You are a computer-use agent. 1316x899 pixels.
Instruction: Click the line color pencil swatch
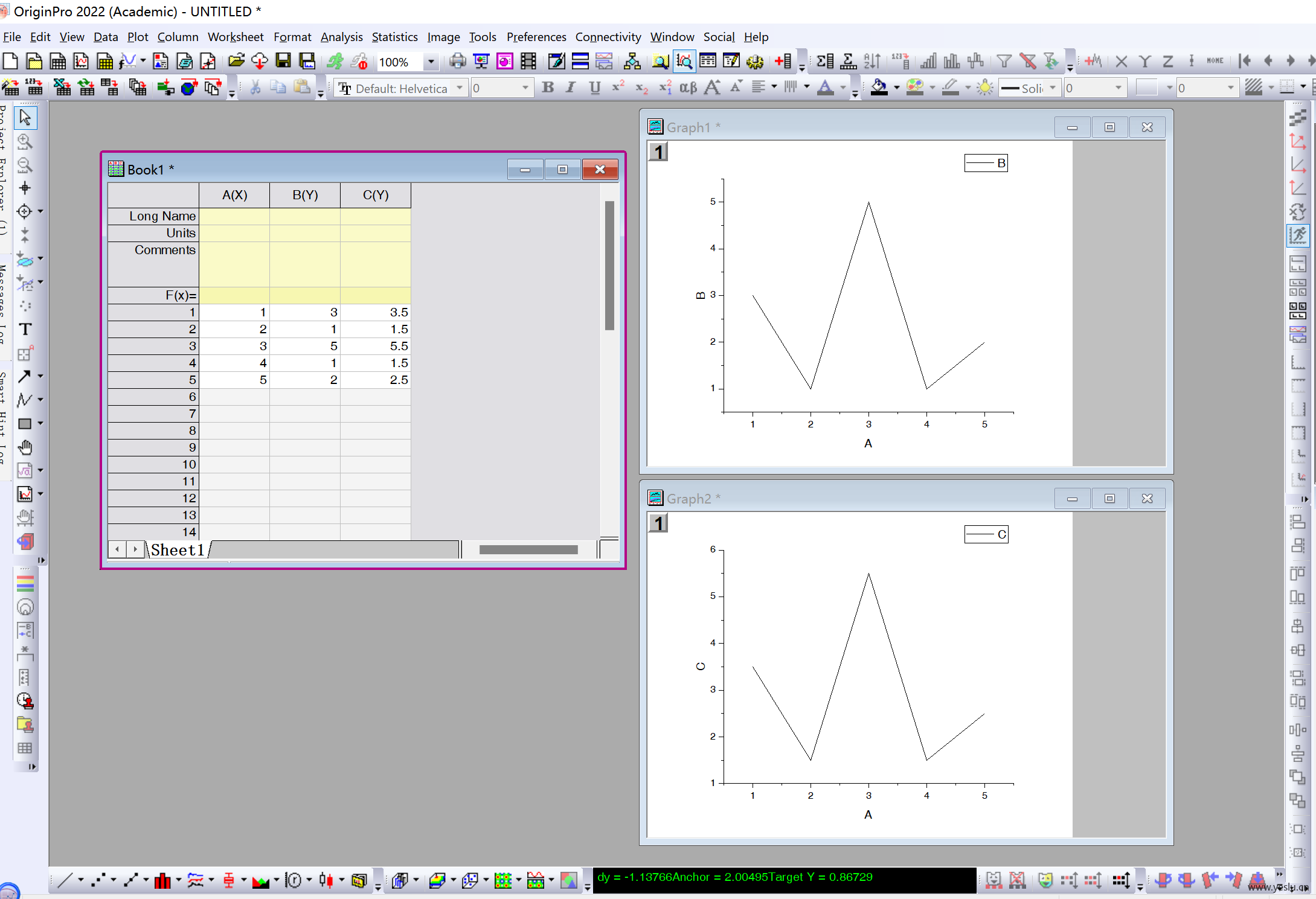pos(951,88)
